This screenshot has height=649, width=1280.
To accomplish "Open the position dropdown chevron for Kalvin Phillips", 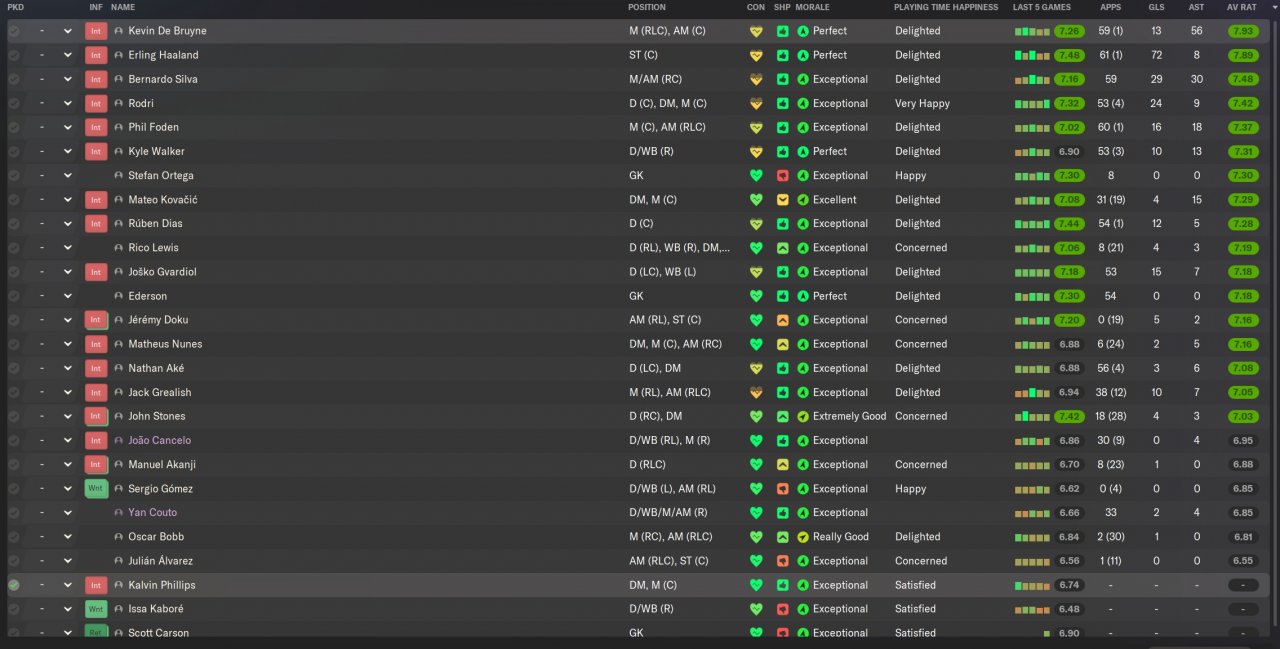I will tap(68, 585).
